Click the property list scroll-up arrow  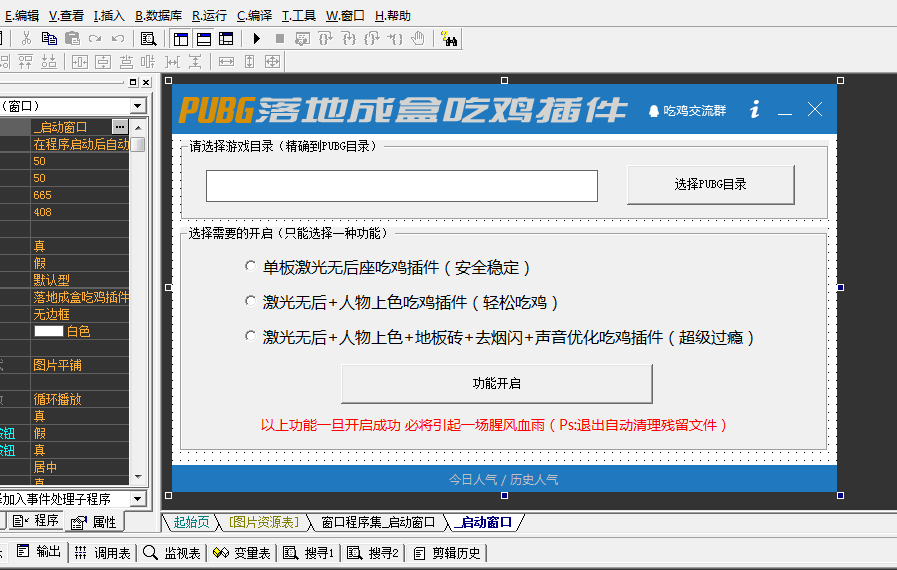coord(138,126)
